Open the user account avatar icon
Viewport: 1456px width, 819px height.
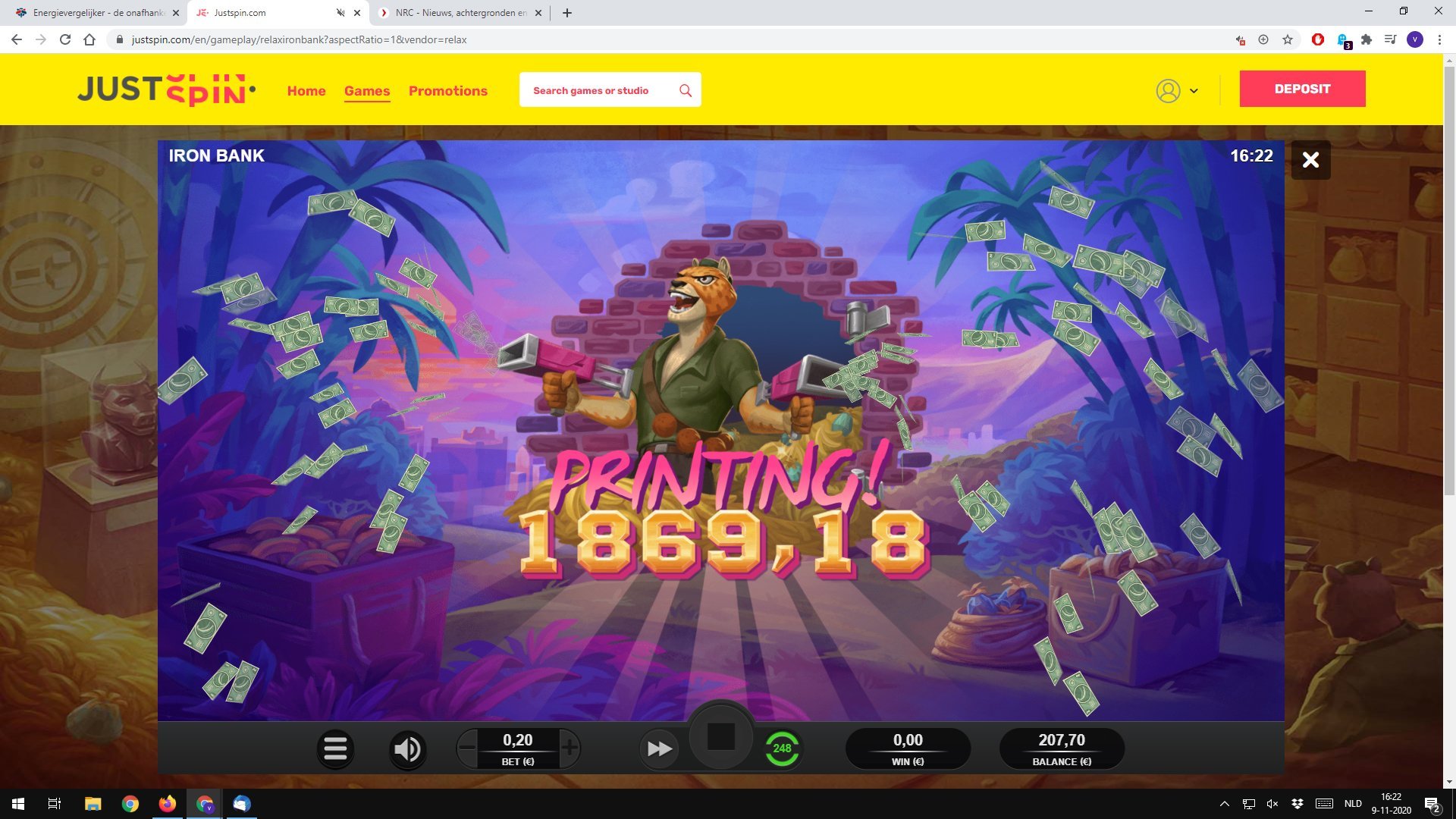pos(1168,91)
